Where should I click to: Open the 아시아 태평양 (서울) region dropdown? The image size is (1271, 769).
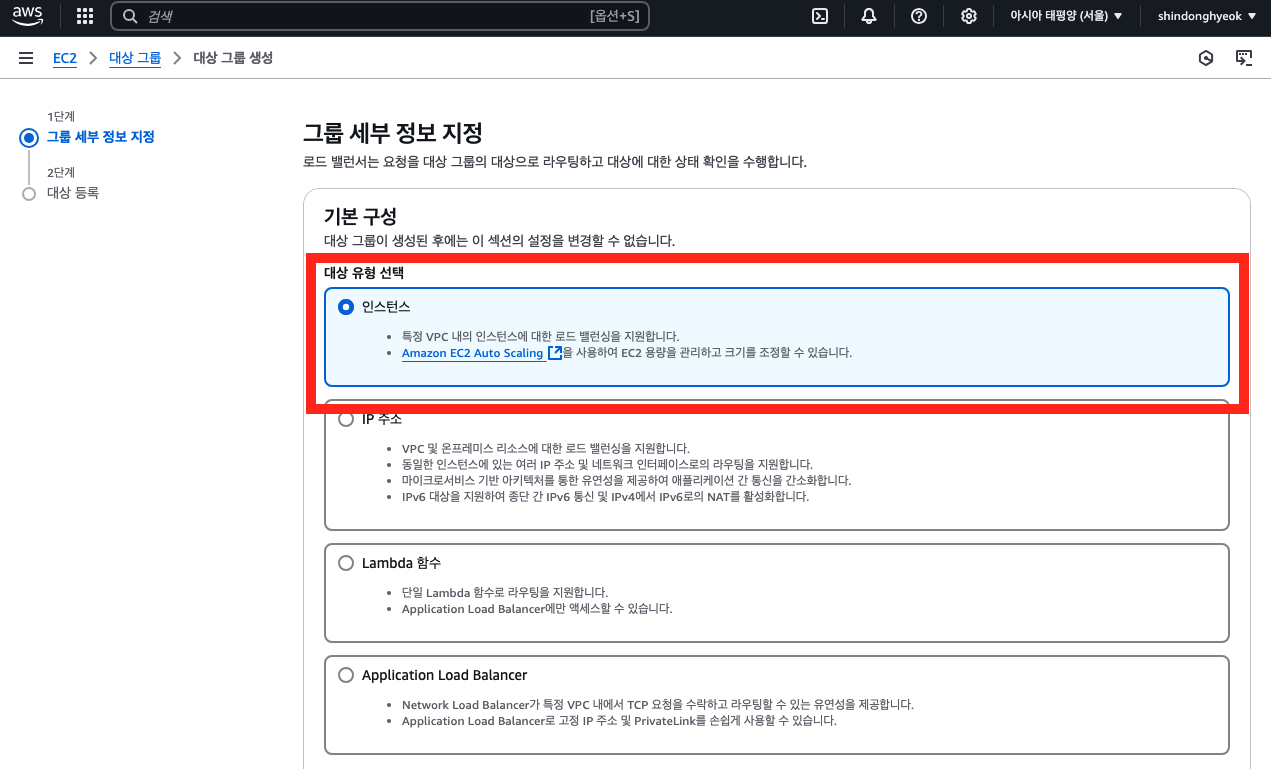tap(1066, 16)
